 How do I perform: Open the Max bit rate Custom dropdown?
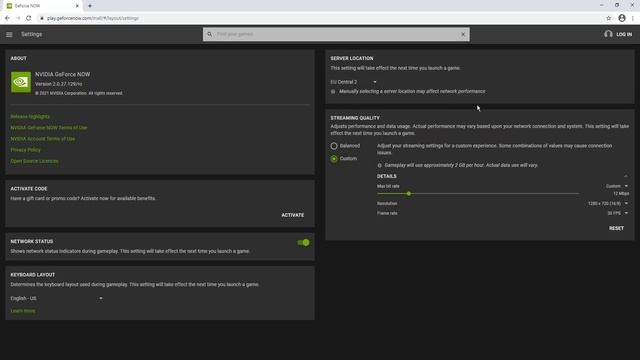[x=617, y=186]
